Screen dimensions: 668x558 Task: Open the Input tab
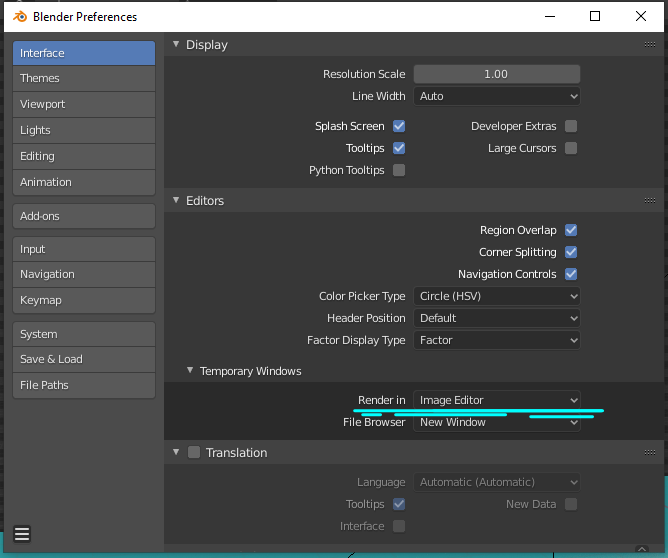click(x=84, y=249)
